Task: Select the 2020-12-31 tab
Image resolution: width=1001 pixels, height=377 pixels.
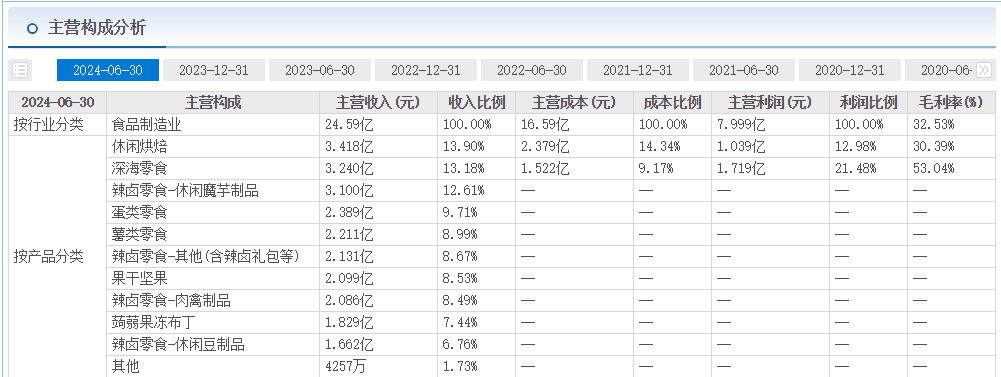Action: [850, 70]
